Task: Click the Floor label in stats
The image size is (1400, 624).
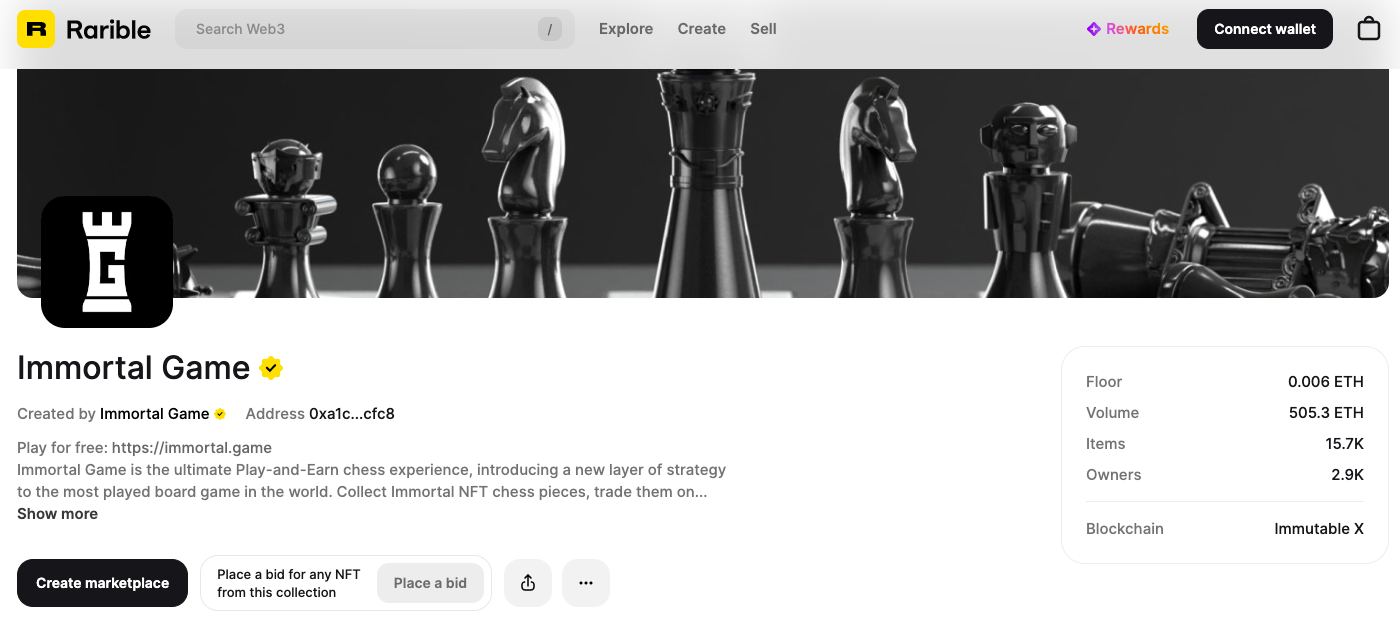Action: pyautogui.click(x=1104, y=382)
